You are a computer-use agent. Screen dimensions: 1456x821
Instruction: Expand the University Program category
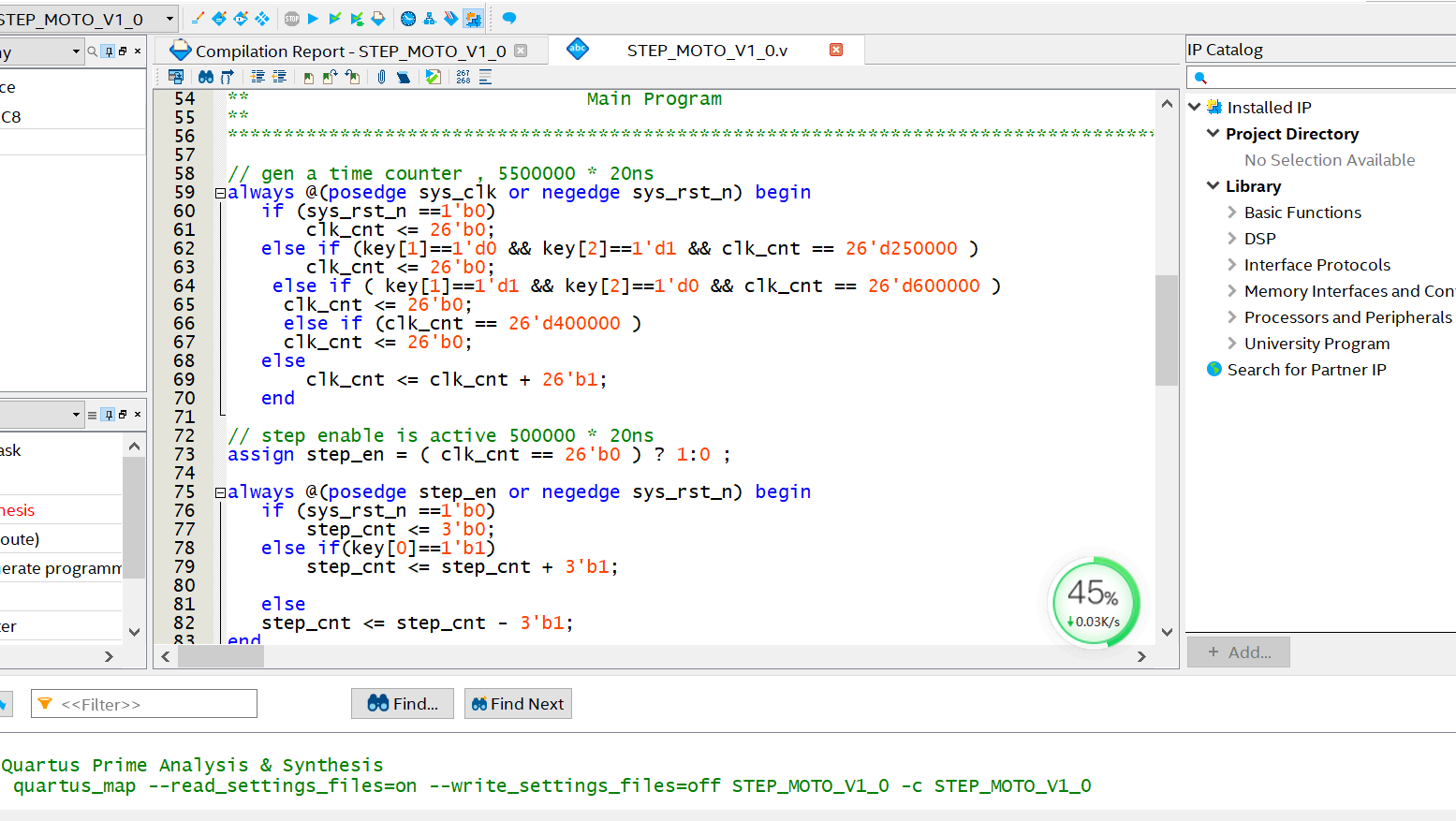coord(1232,344)
